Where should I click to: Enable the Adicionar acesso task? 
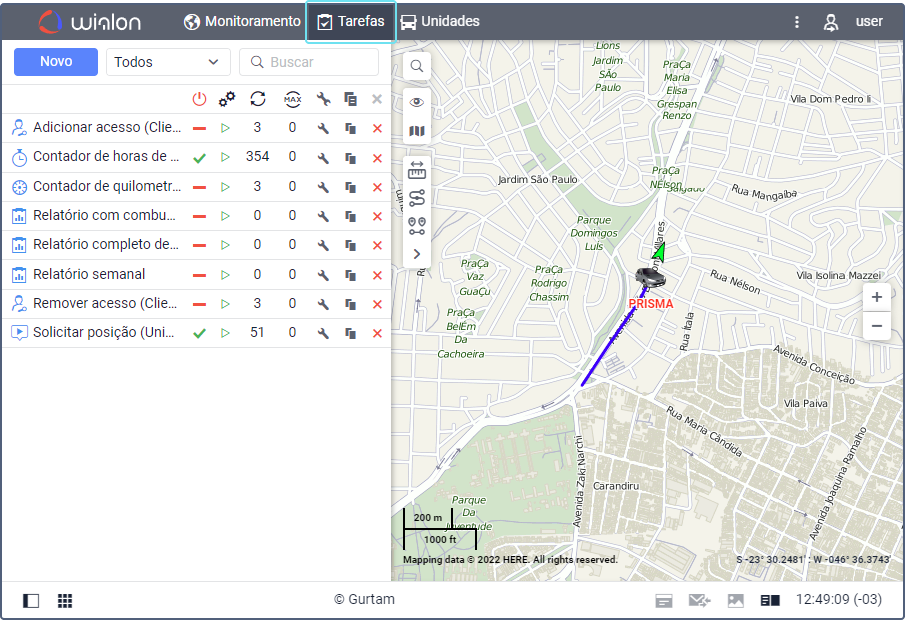(x=199, y=128)
